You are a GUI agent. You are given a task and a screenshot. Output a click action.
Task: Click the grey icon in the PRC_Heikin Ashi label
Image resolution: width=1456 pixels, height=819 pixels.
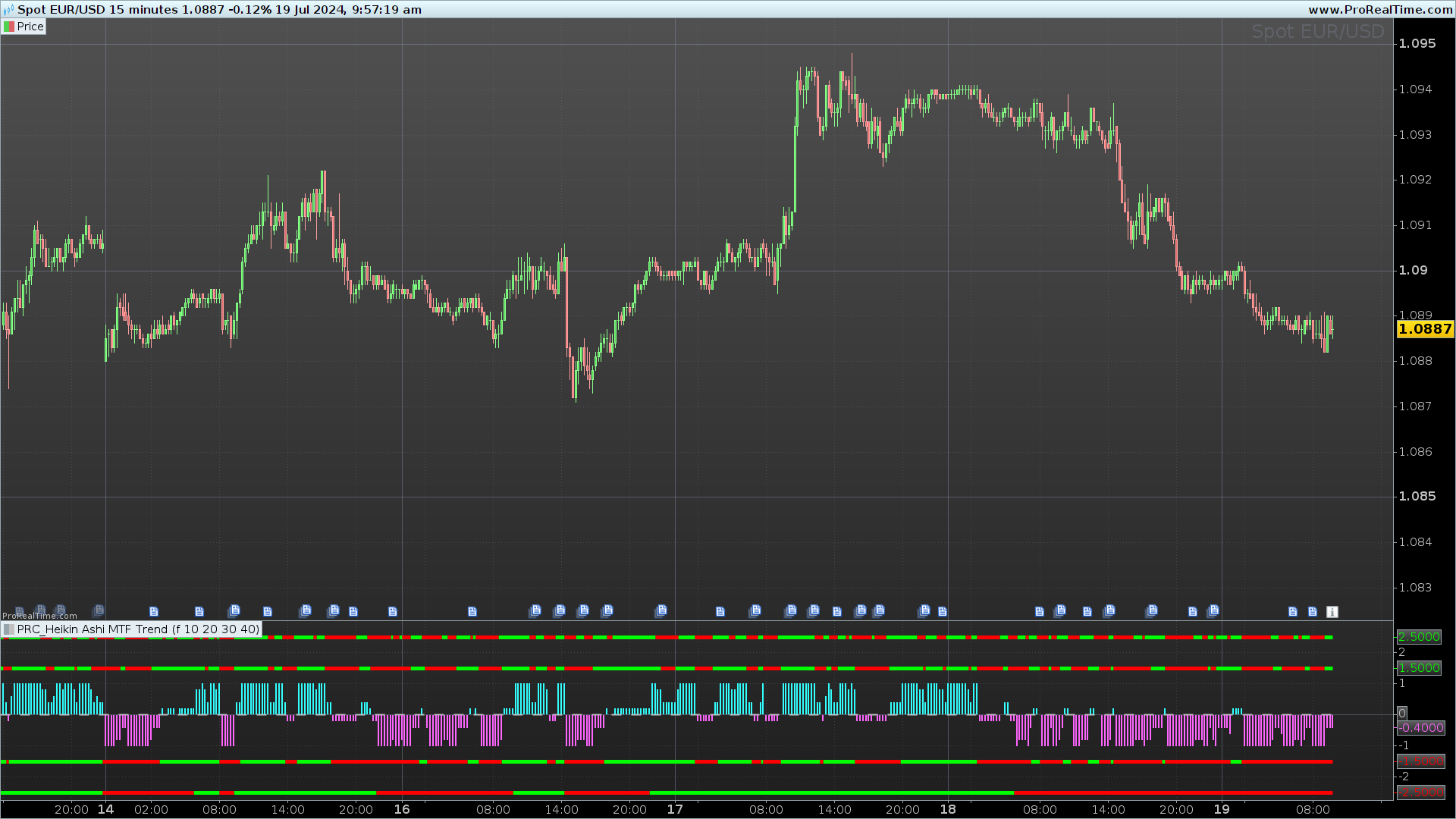9,629
